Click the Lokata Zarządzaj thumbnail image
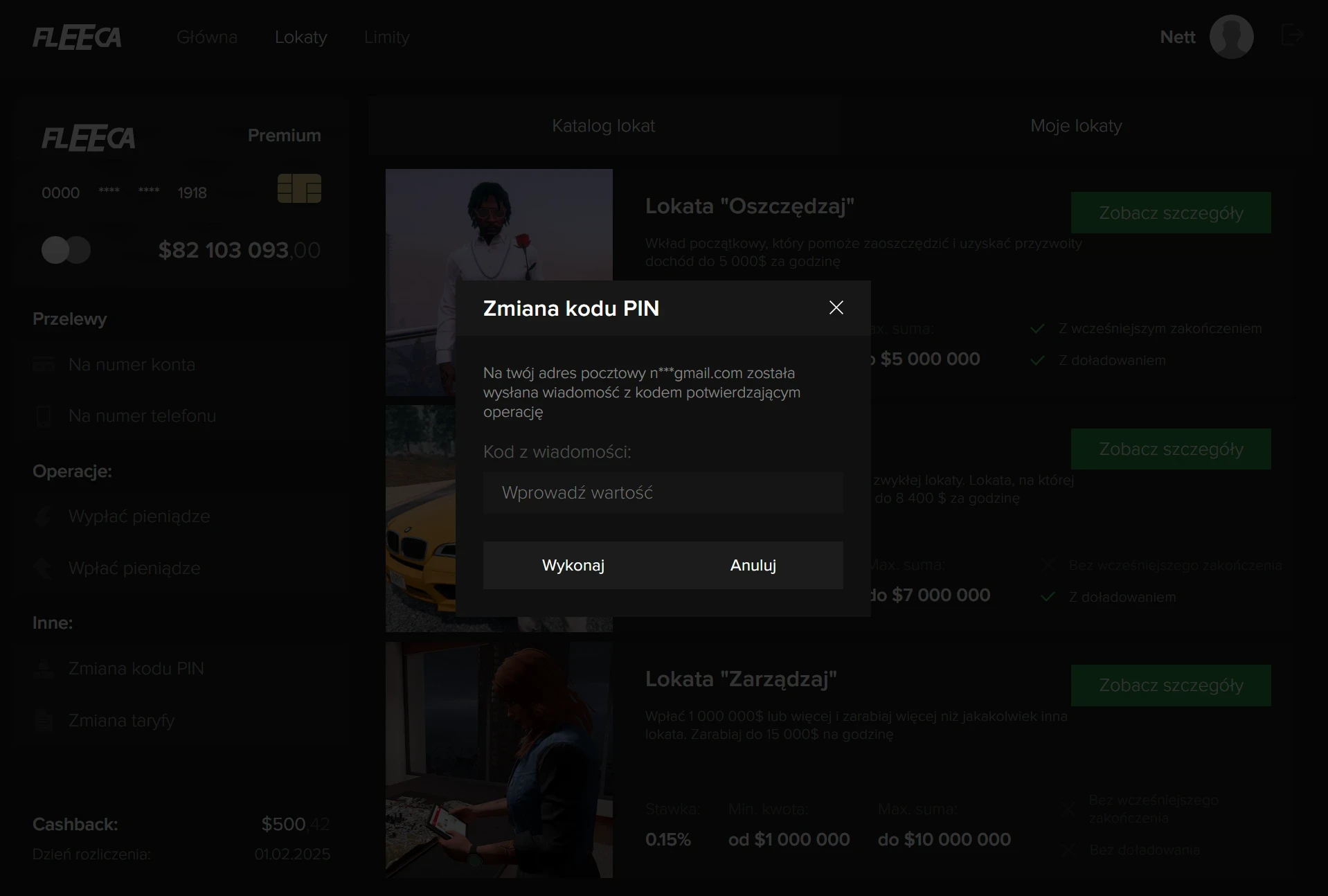This screenshot has width=1328, height=896. [x=499, y=760]
